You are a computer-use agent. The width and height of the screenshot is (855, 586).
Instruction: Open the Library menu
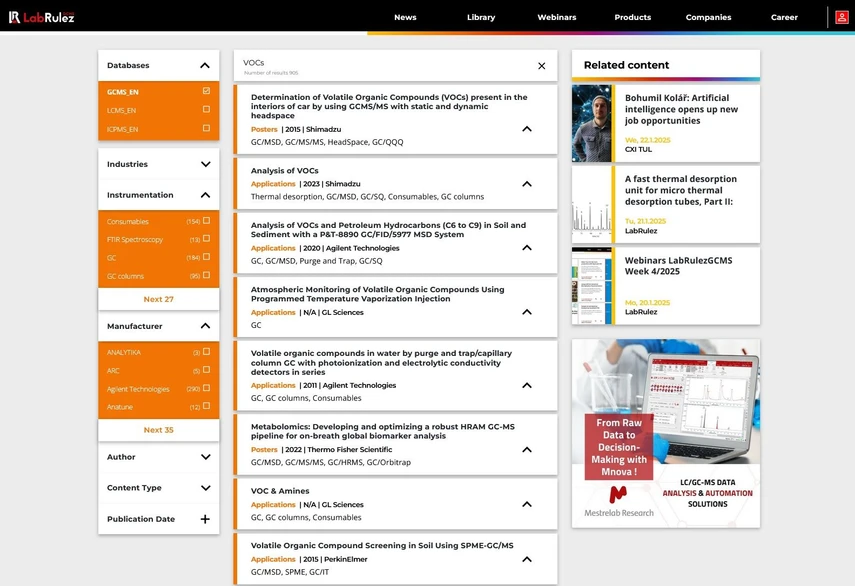481,17
